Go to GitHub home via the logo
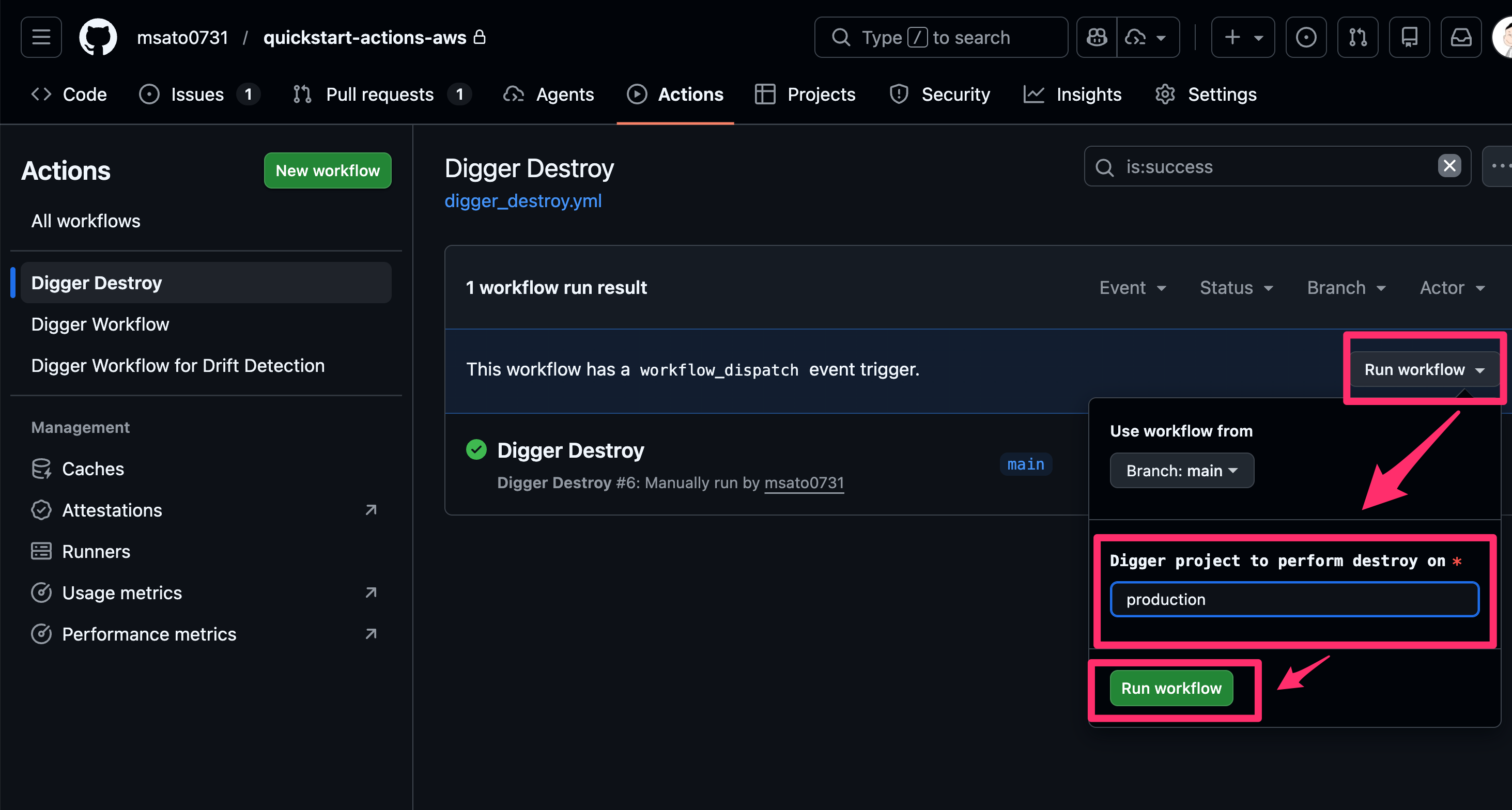The width and height of the screenshot is (1512, 810). pos(98,37)
